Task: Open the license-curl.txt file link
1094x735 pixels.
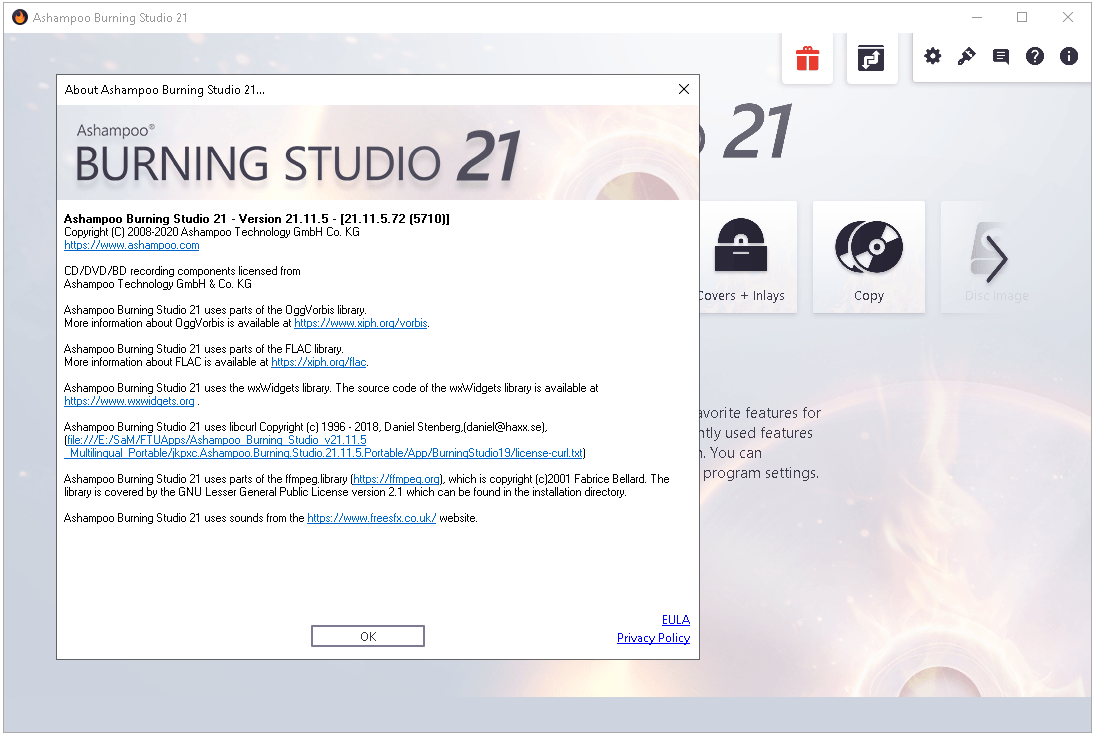Action: point(324,447)
